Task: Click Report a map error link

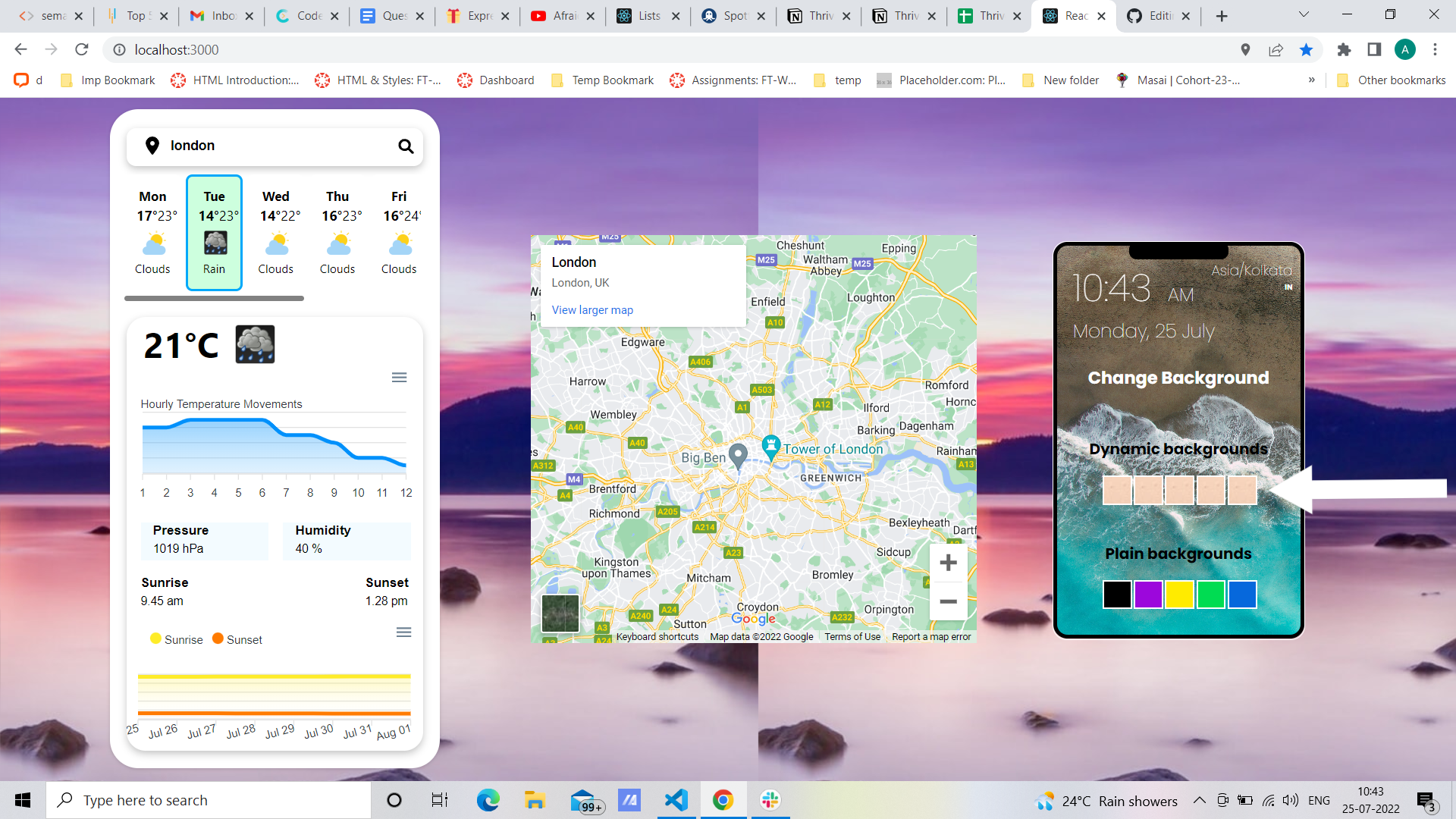Action: tap(931, 637)
